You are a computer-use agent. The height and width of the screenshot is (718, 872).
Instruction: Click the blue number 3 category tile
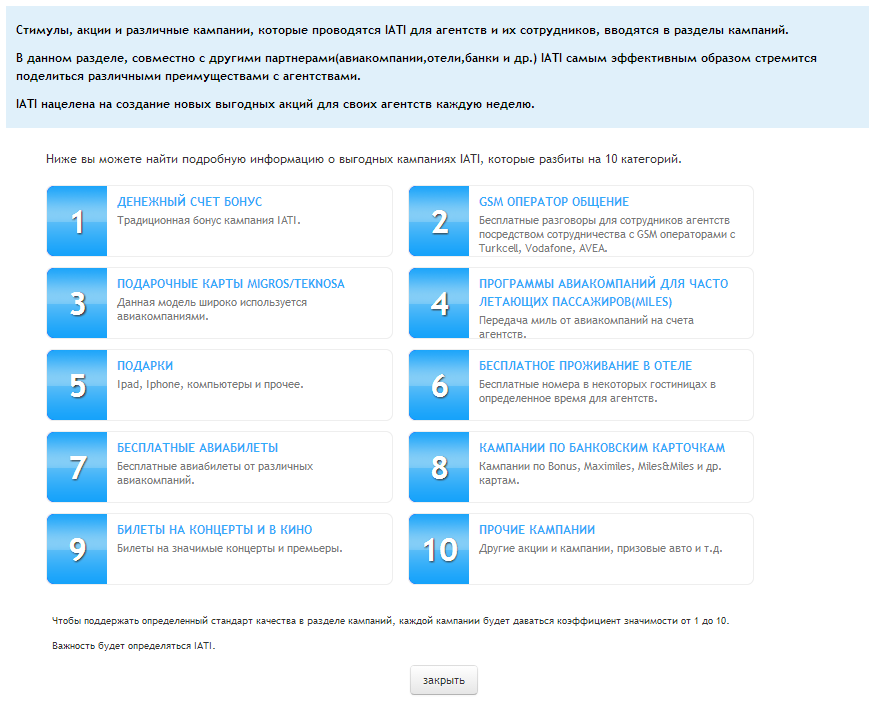pyautogui.click(x=77, y=303)
